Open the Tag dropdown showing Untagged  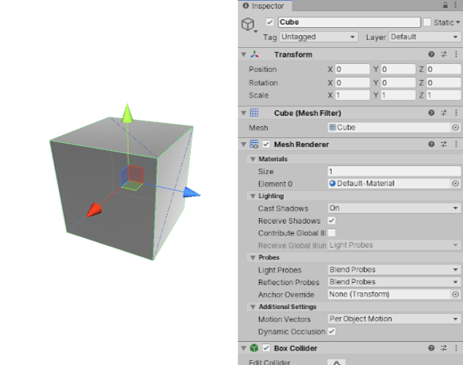pos(319,37)
